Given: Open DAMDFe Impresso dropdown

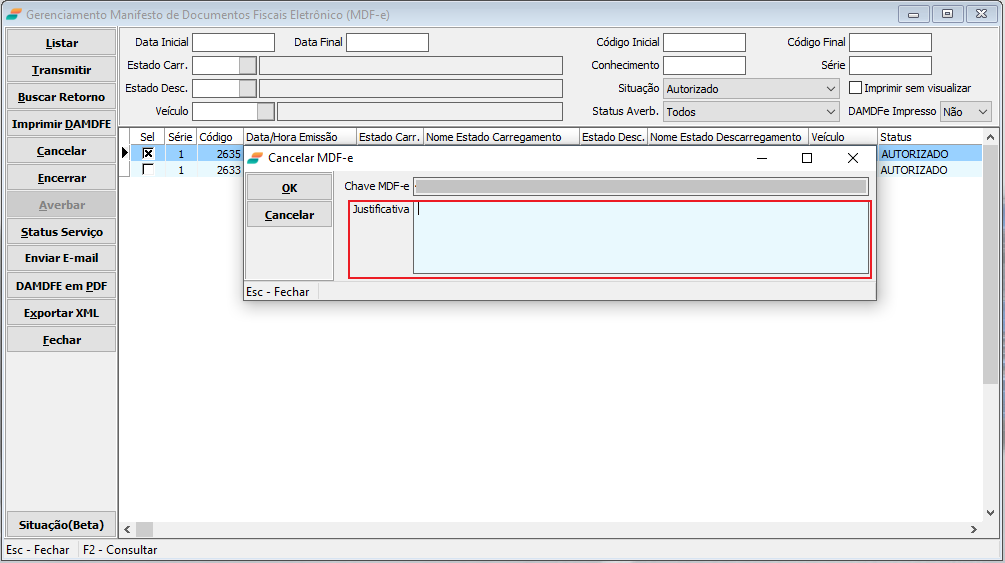Looking at the screenshot, I should point(982,112).
